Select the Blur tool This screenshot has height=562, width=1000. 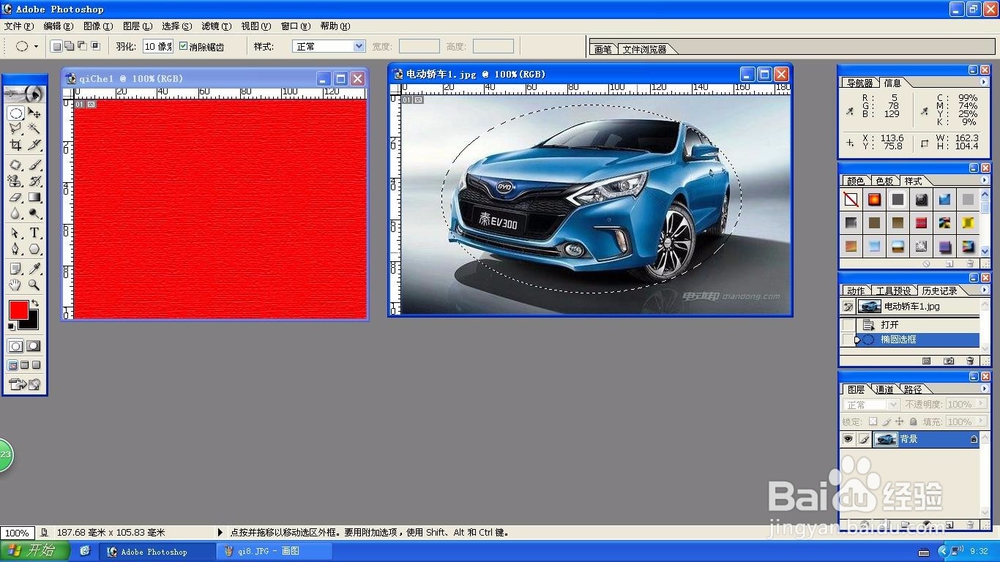click(16, 213)
